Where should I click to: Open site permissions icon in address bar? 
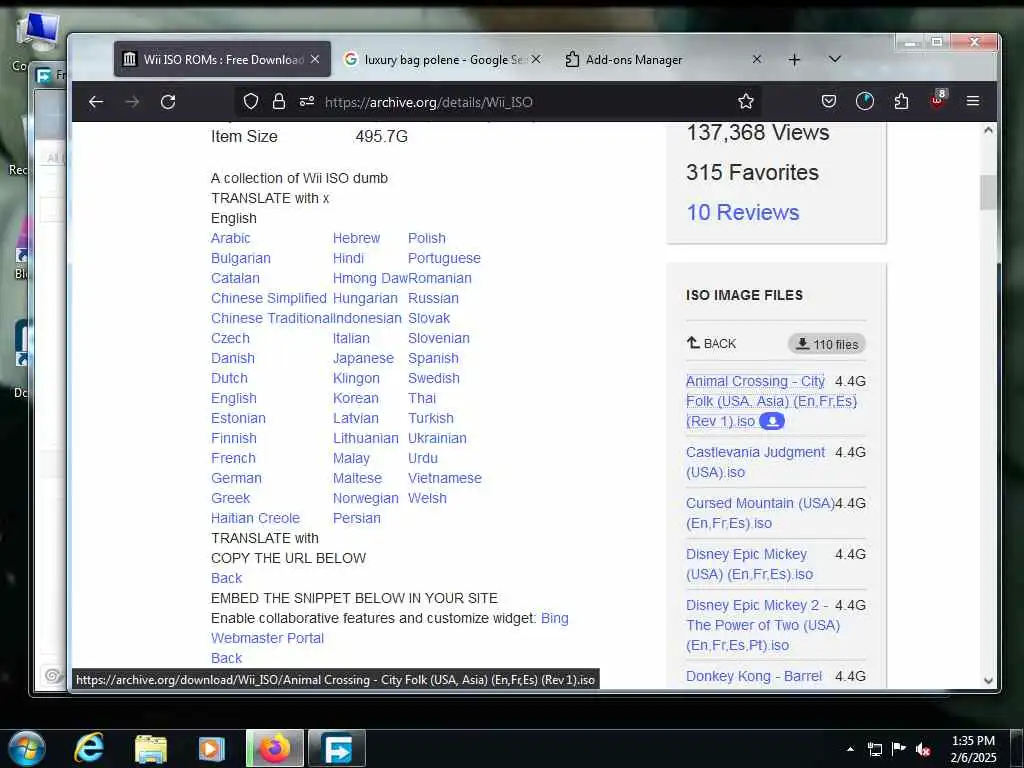point(307,101)
